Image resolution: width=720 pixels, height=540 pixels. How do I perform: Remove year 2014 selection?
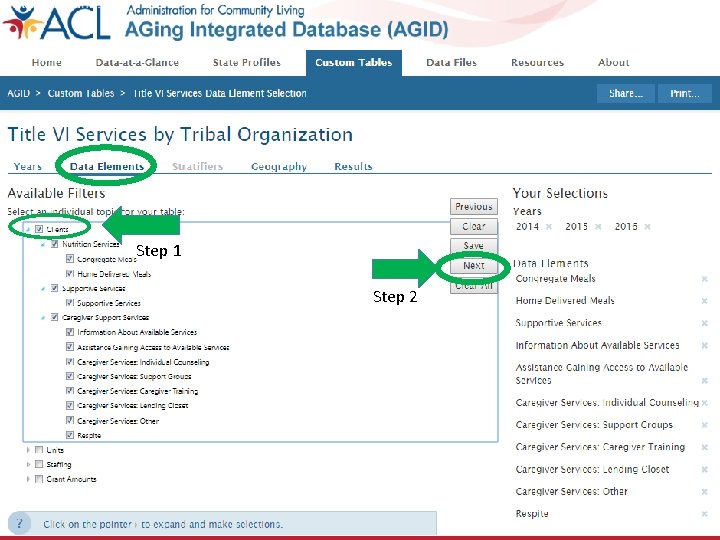[x=549, y=226]
